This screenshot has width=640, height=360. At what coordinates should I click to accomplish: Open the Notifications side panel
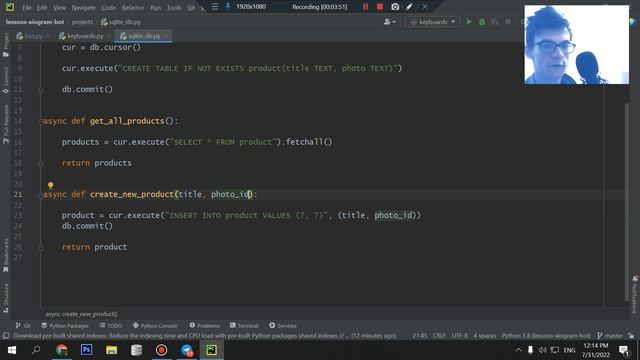[635, 295]
